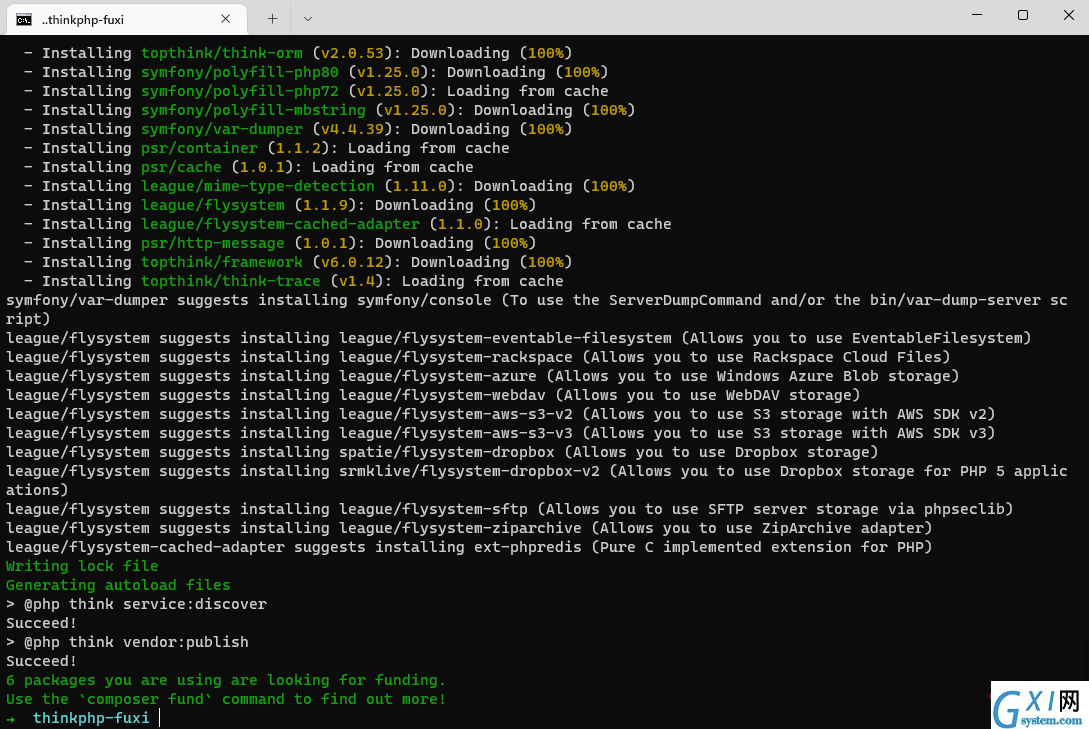Click the text 'symfony/polyfill-php80'
Image resolution: width=1089 pixels, height=729 pixels.
[240, 72]
